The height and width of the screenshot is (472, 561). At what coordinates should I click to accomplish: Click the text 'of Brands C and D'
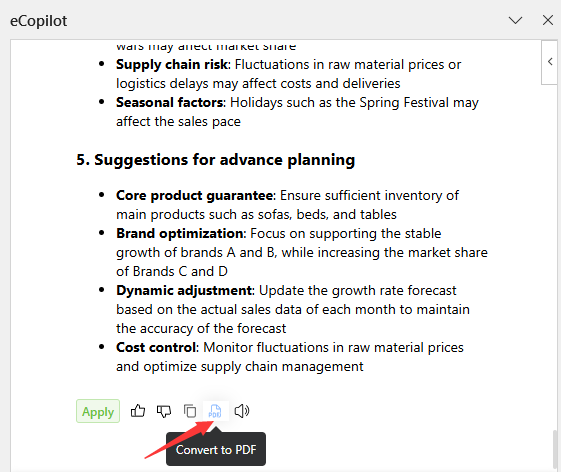172,272
